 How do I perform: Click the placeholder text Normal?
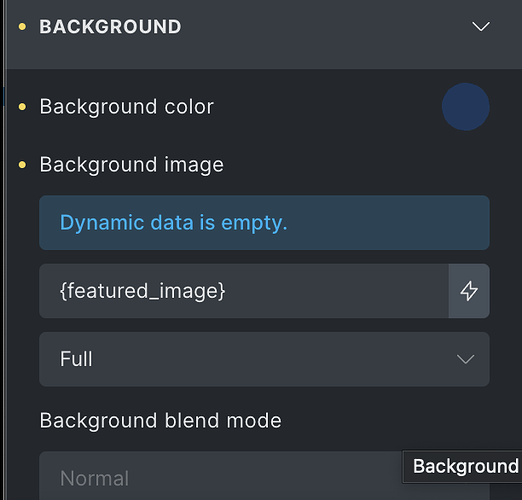(94, 479)
